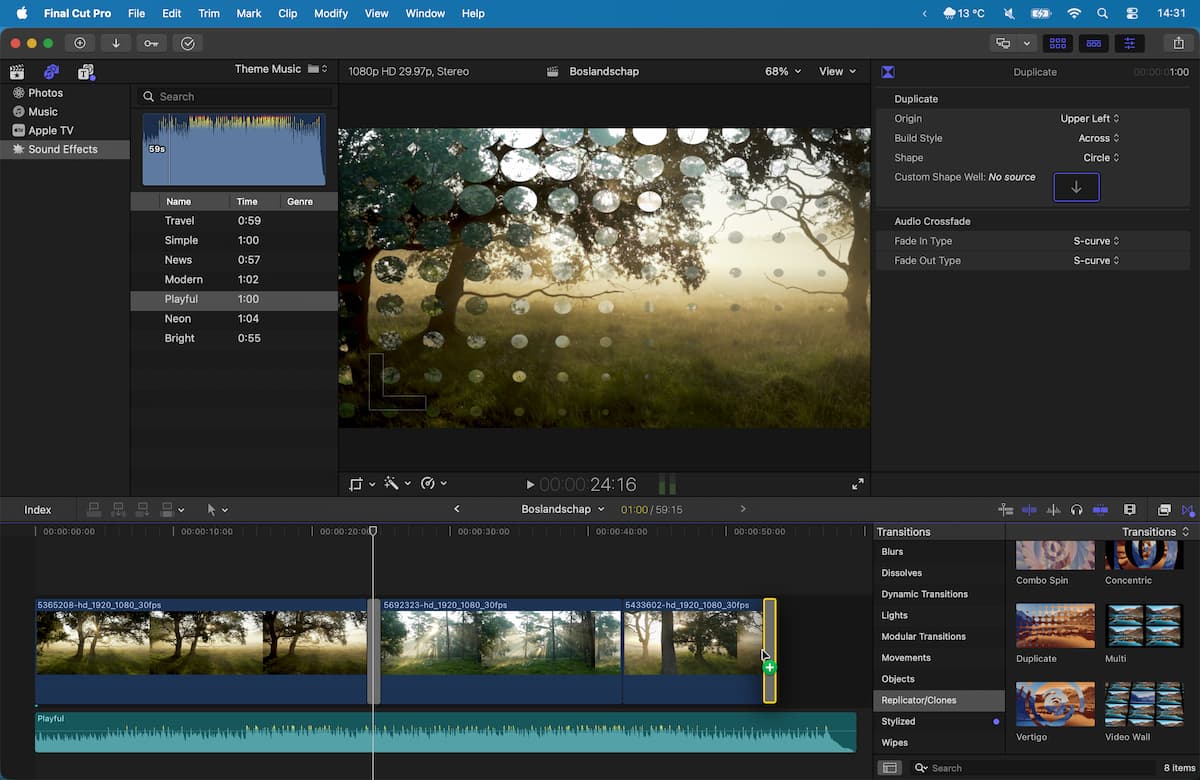The width and height of the screenshot is (1200, 780).
Task: Show the Effects browser icon
Action: [1164, 510]
